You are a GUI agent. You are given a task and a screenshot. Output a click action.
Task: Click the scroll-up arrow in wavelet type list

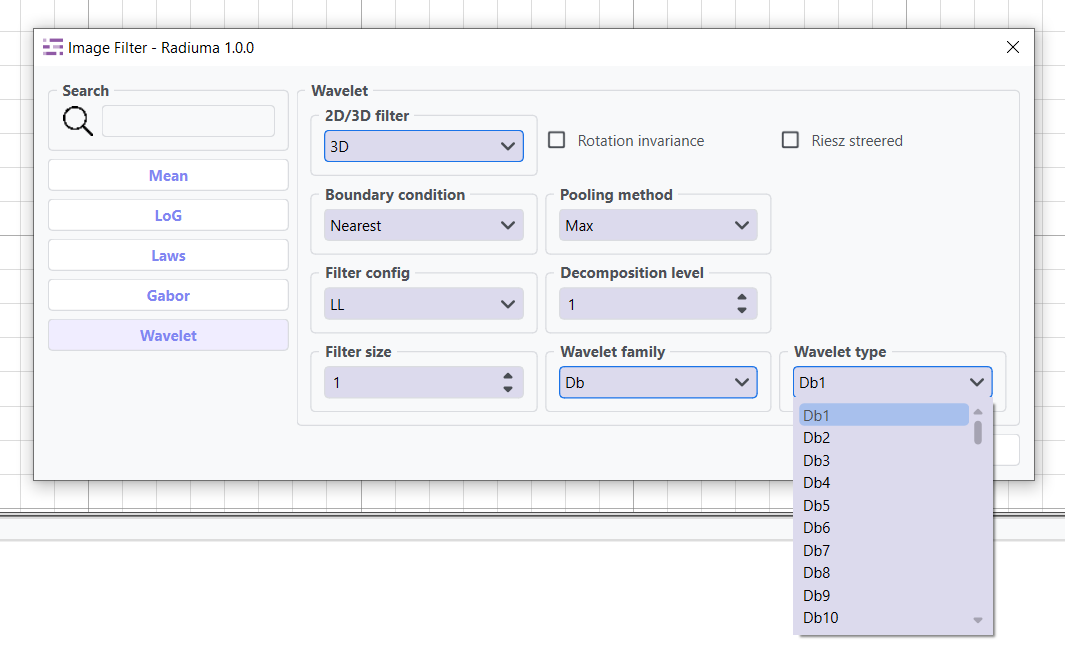point(977,412)
